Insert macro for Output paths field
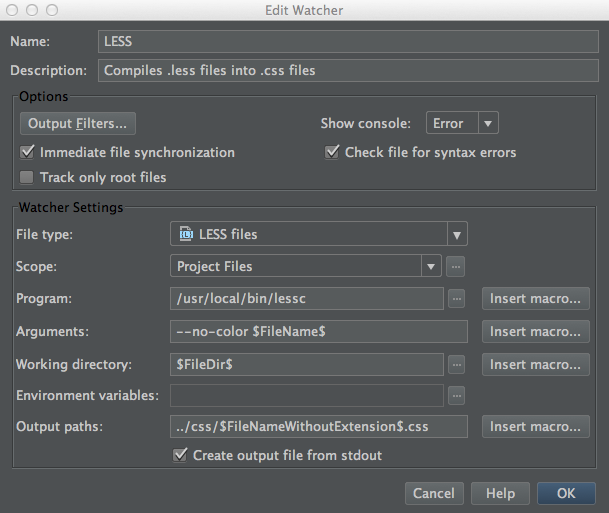This screenshot has width=609, height=513. (x=536, y=427)
